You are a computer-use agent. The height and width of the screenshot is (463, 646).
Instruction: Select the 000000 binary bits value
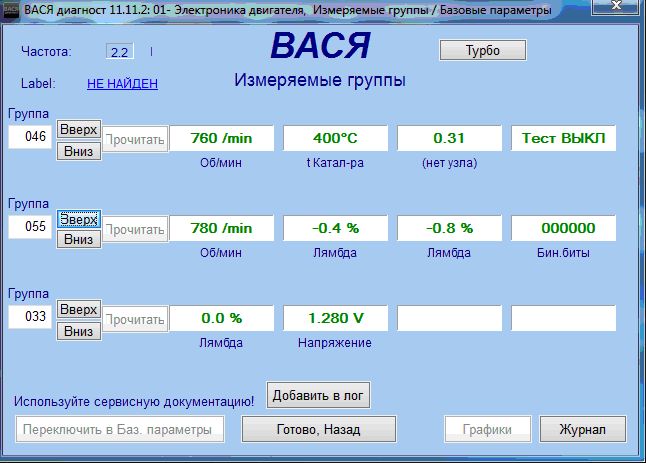(564, 228)
